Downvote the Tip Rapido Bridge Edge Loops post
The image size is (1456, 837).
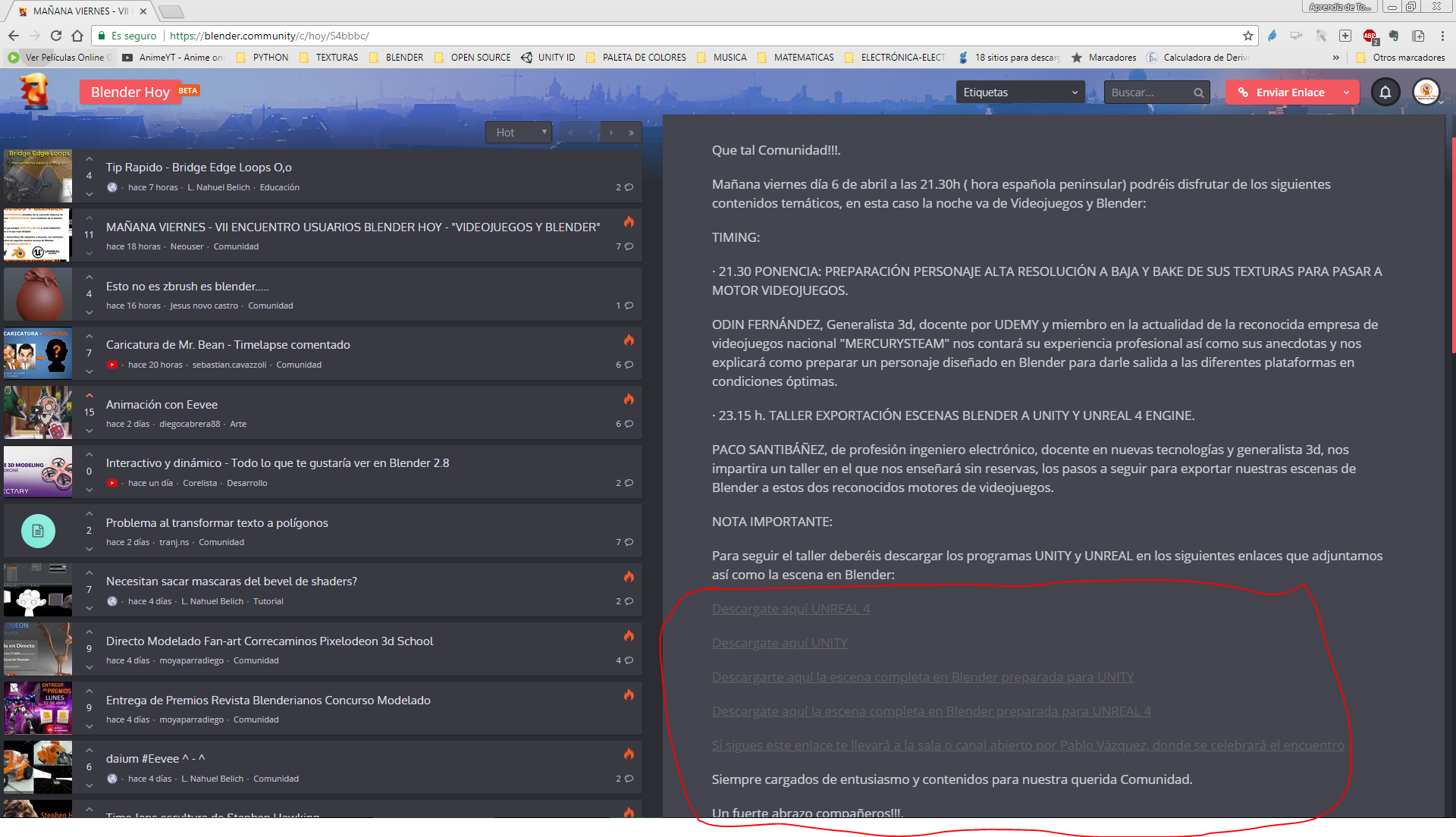tap(89, 194)
